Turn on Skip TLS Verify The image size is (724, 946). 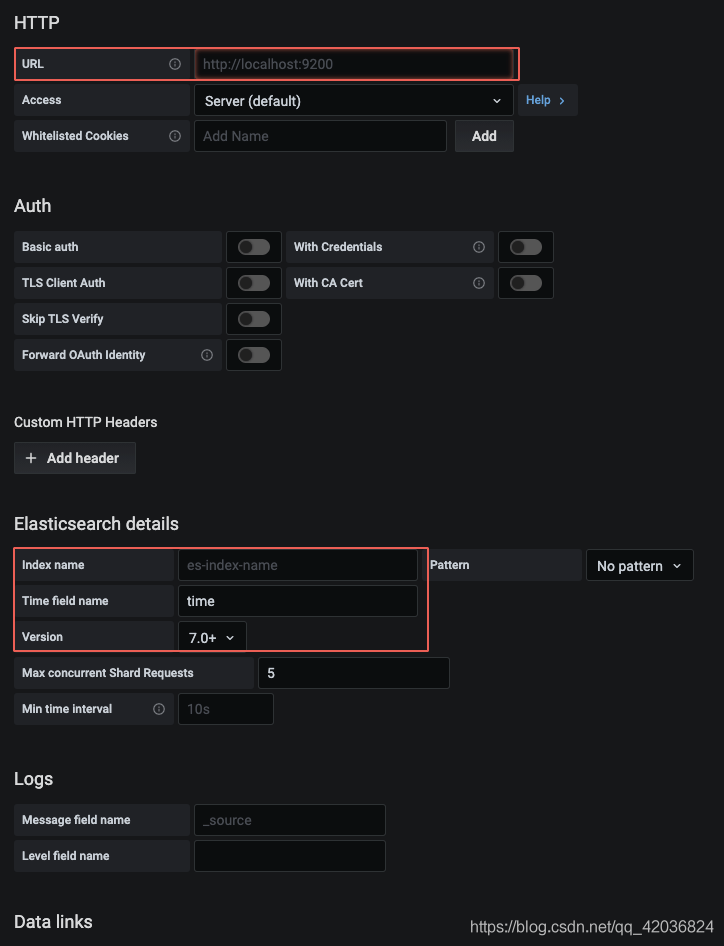(x=254, y=319)
